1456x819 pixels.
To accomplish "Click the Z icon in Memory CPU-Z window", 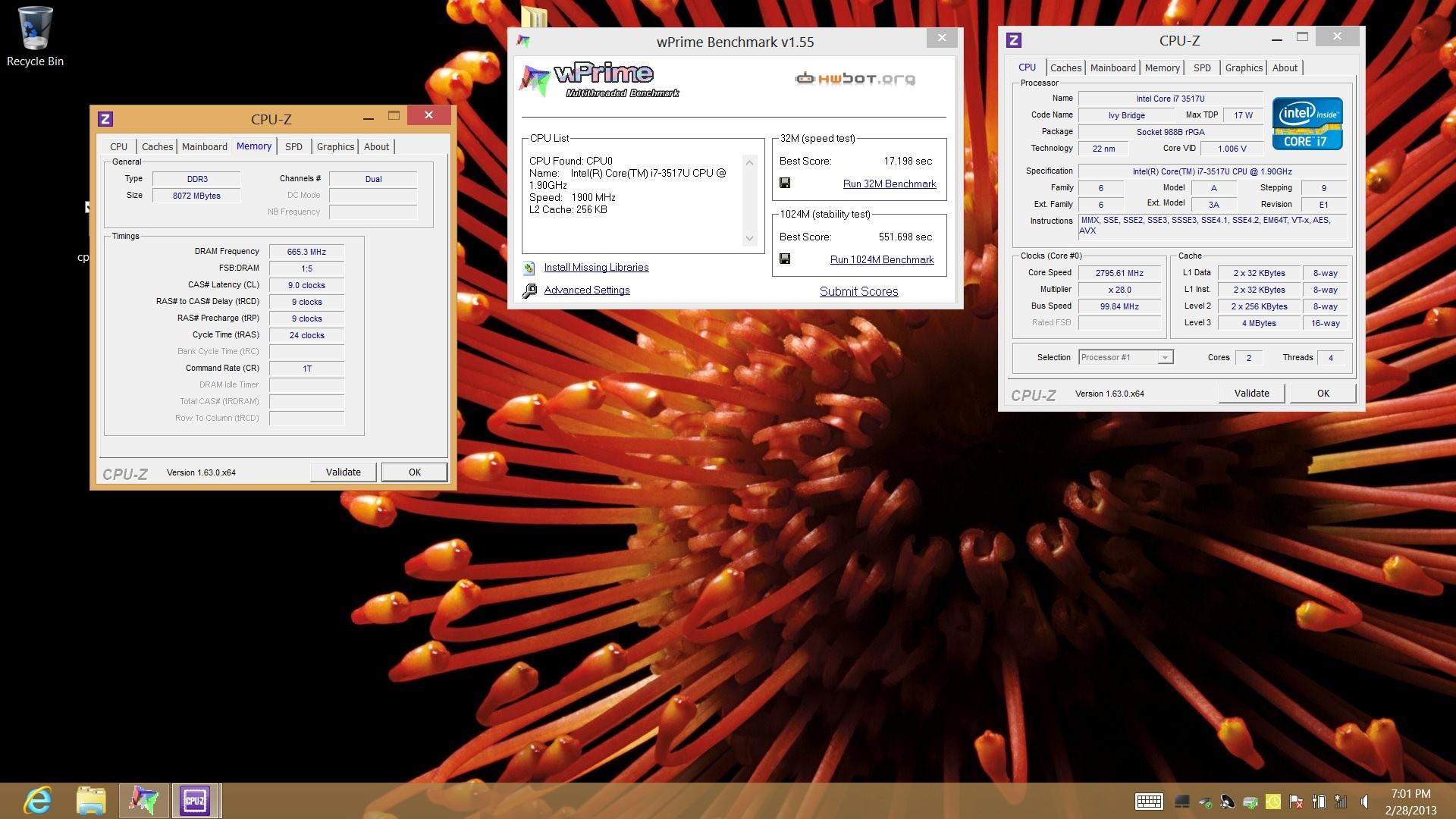I will [105, 119].
